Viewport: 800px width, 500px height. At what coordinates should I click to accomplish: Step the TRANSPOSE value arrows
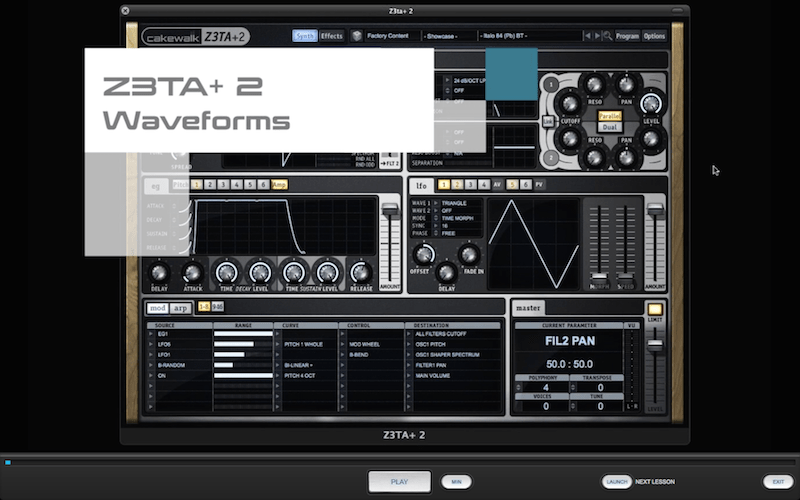point(573,387)
